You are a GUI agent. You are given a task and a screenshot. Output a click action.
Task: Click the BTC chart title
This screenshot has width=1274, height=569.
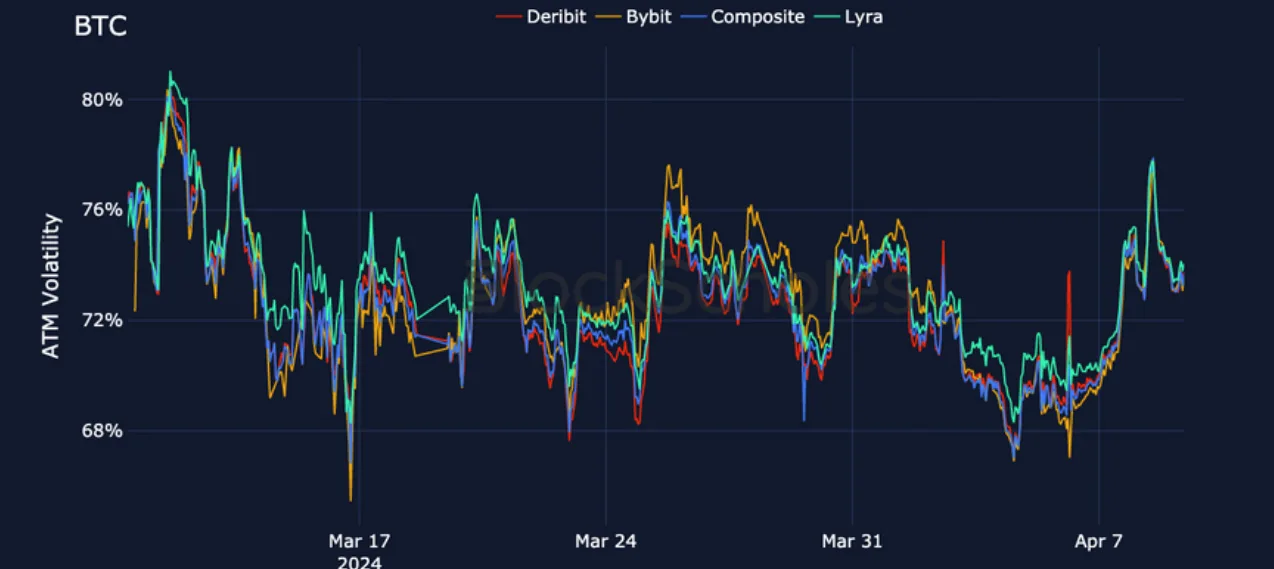click(x=100, y=27)
